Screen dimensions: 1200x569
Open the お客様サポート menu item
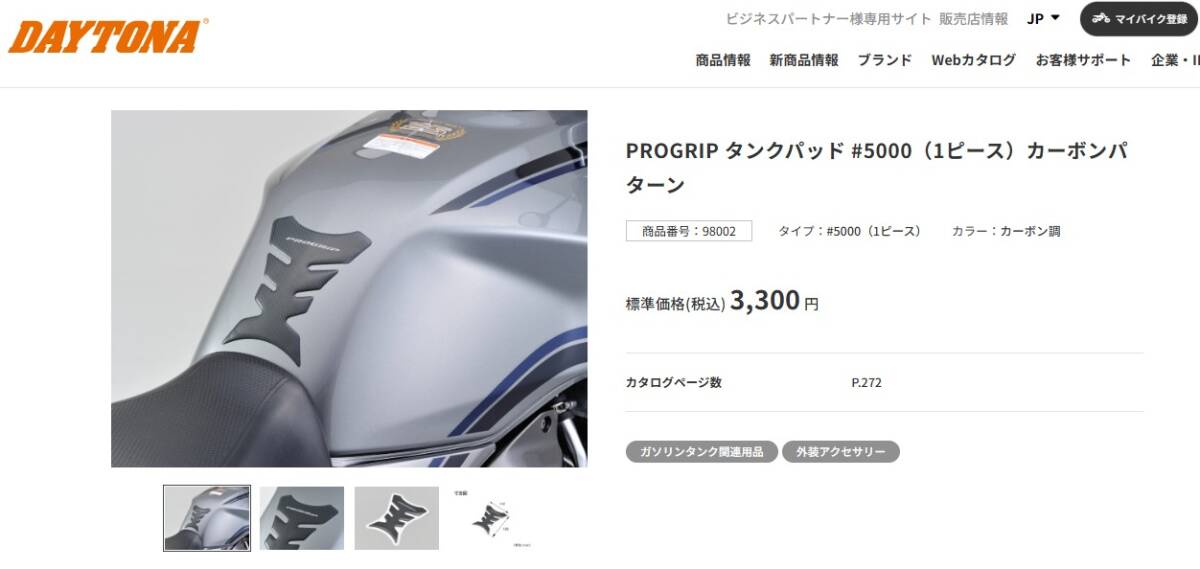1084,60
